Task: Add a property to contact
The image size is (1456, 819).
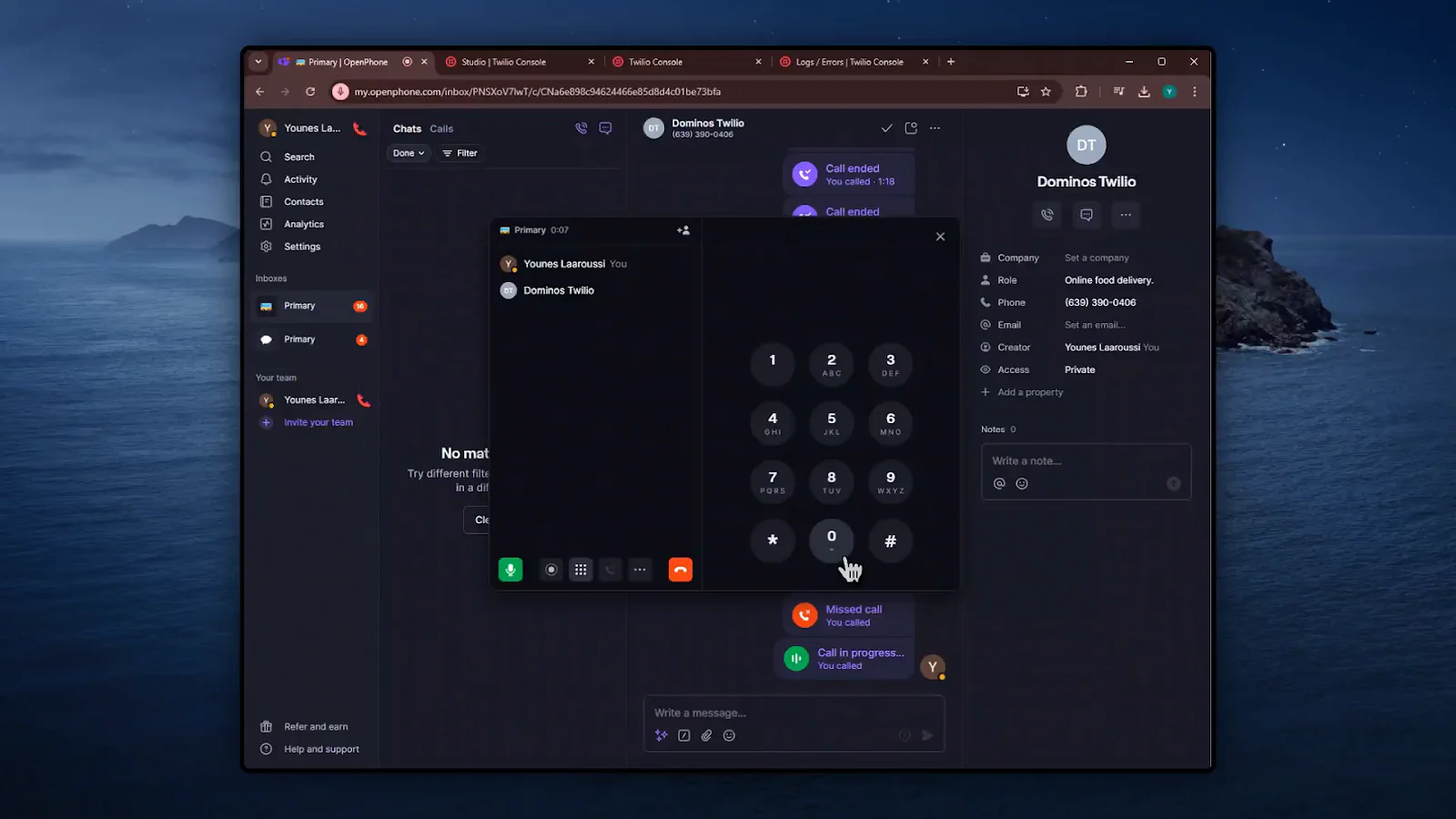Action: [x=1022, y=392]
